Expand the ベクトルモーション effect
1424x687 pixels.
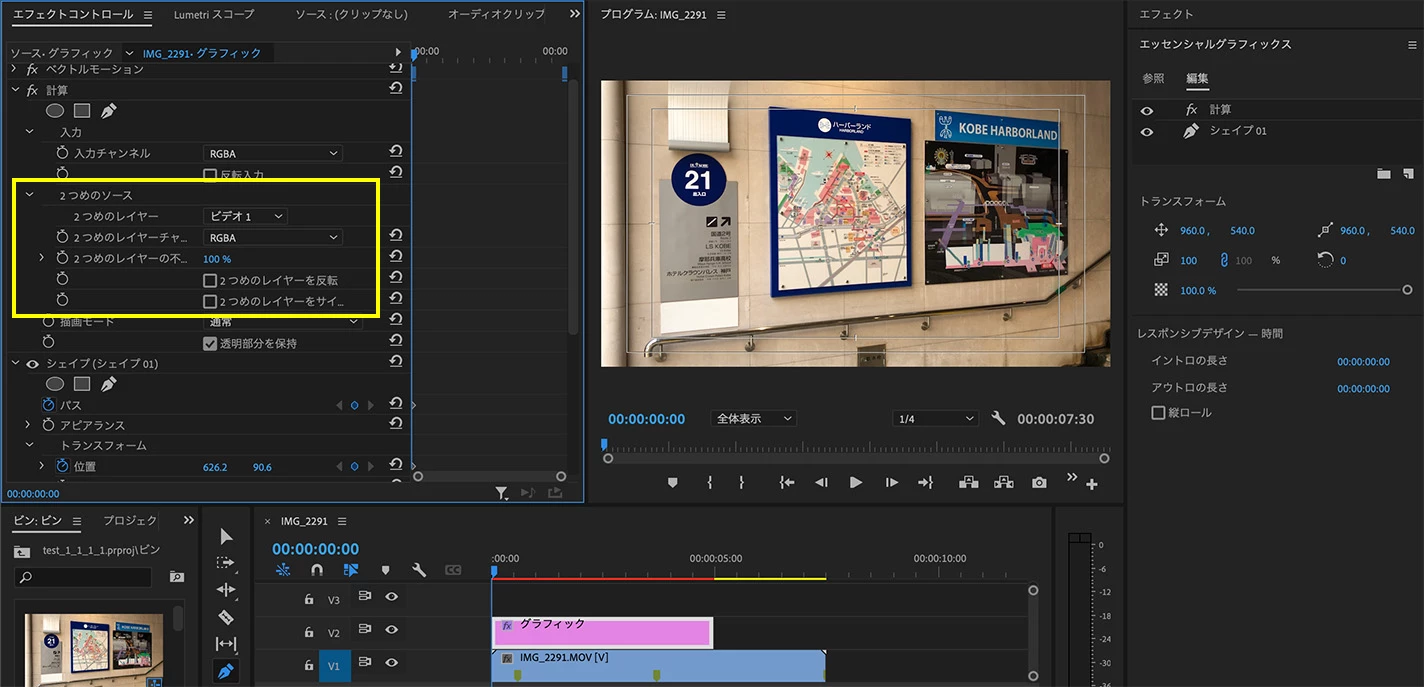click(x=14, y=69)
